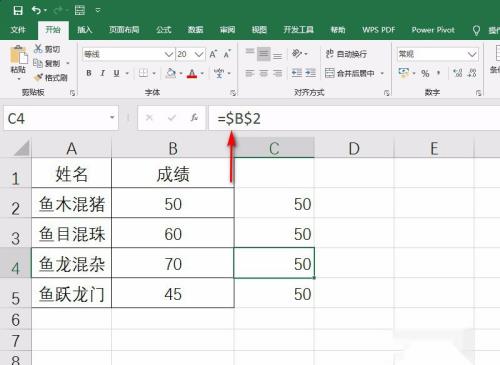Click the Increase Decimal icon
This screenshot has width=500, height=365.
pos(458,73)
